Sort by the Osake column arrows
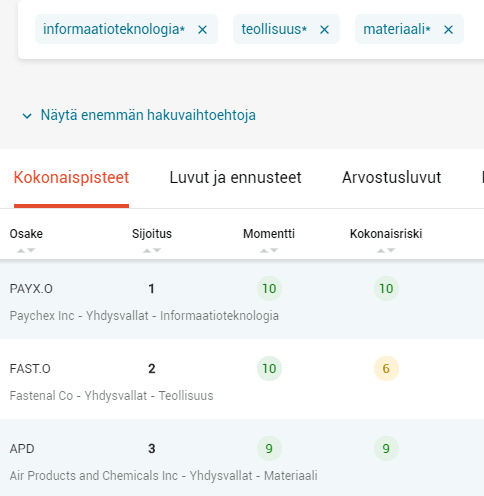The image size is (484, 496). (26, 250)
